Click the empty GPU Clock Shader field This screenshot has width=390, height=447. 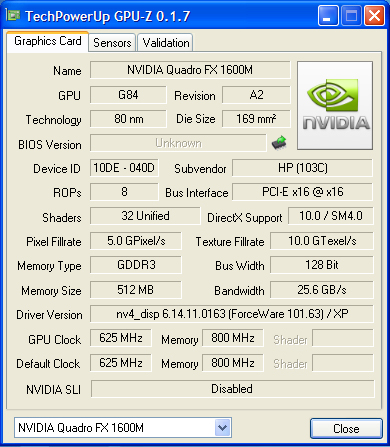[343, 338]
